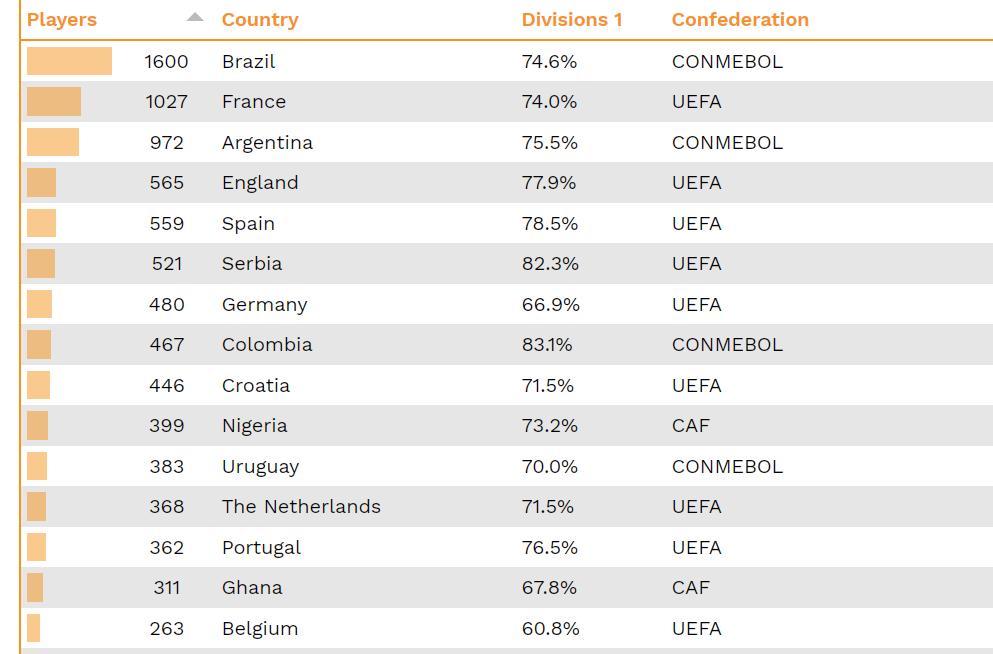Click the Divisions 1 column header
The width and height of the screenshot is (993, 654).
(x=572, y=20)
